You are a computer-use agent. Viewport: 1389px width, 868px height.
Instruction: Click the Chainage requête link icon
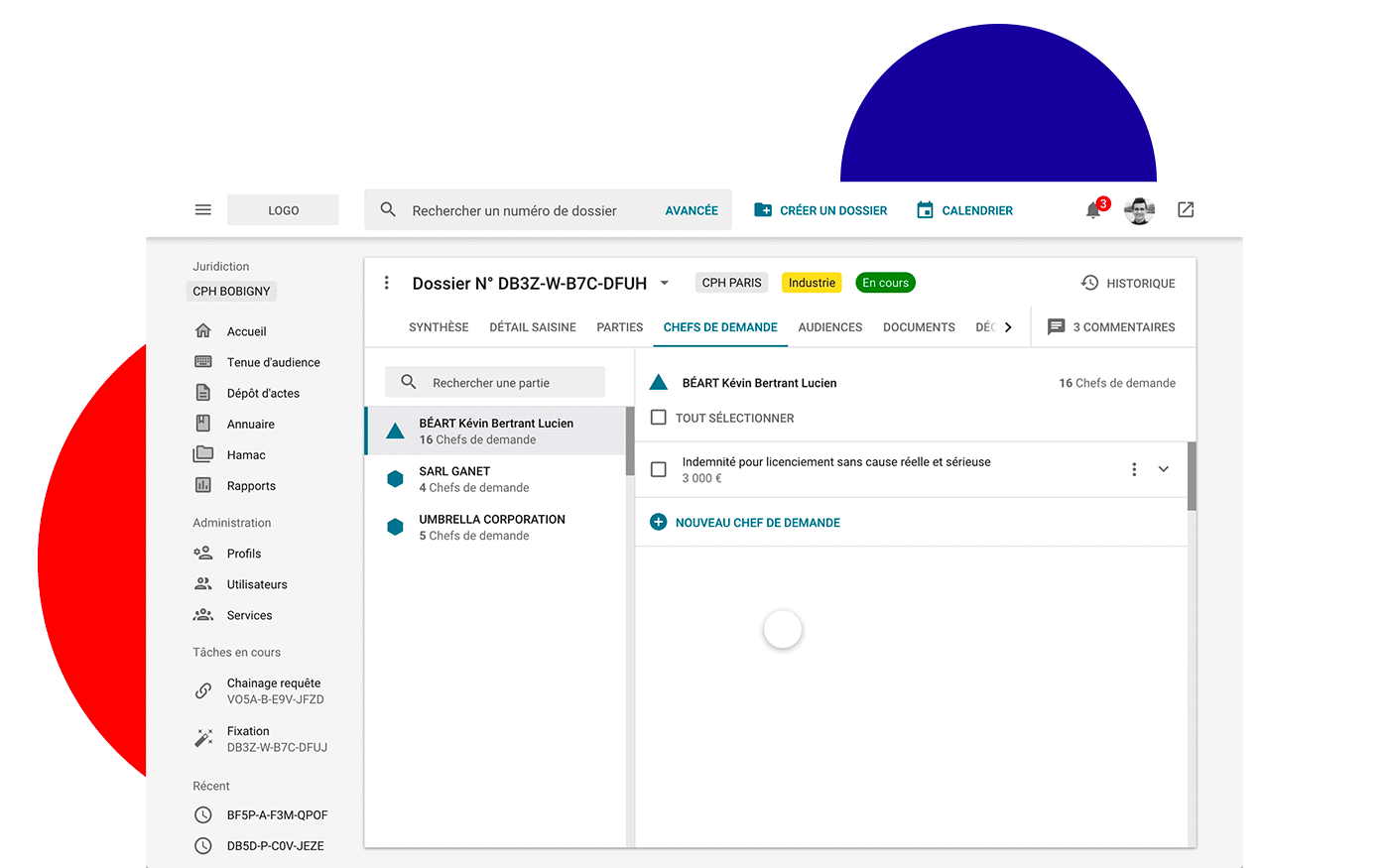[203, 690]
